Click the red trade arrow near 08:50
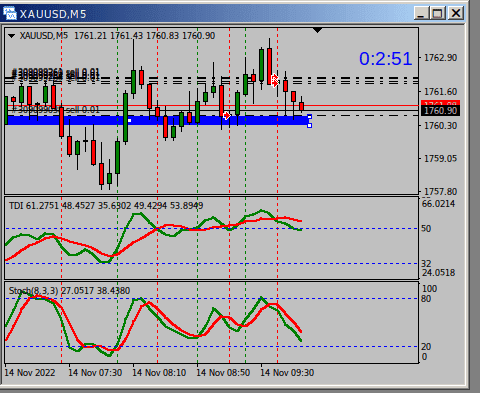 click(x=227, y=116)
